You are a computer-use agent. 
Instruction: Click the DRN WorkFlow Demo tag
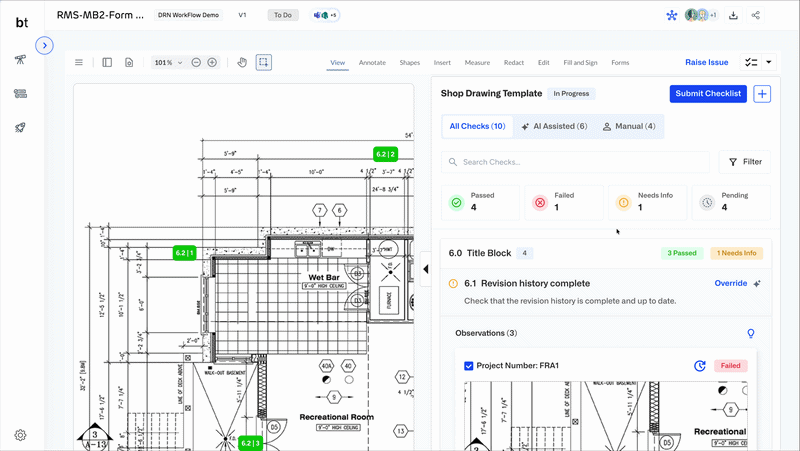(x=188, y=15)
